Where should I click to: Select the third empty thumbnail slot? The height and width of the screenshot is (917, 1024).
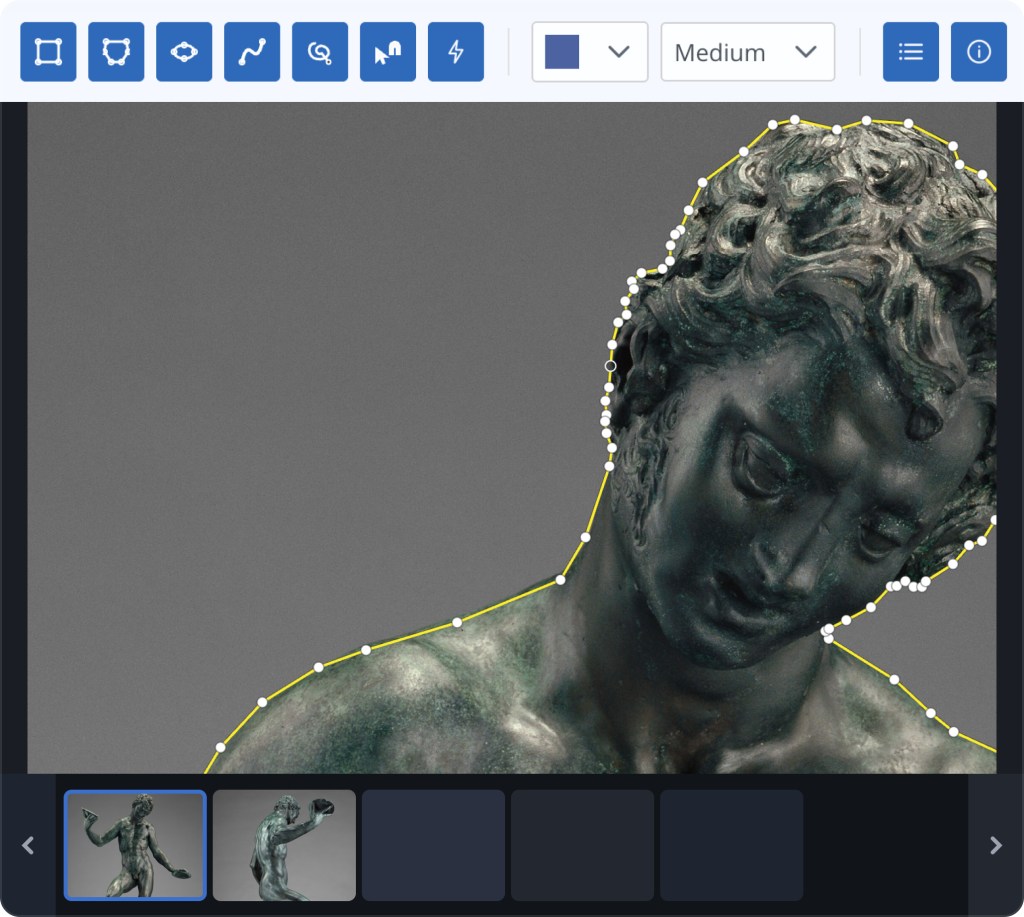[433, 845]
